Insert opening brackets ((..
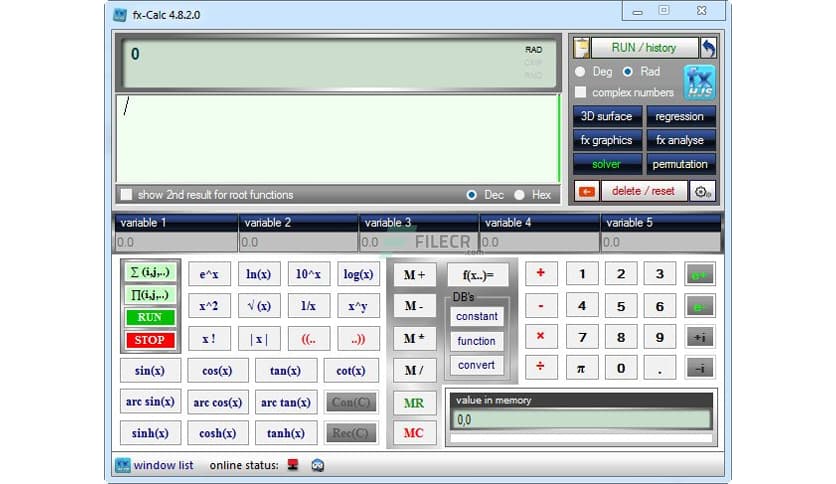This screenshot has width=836, height=484. click(x=308, y=338)
